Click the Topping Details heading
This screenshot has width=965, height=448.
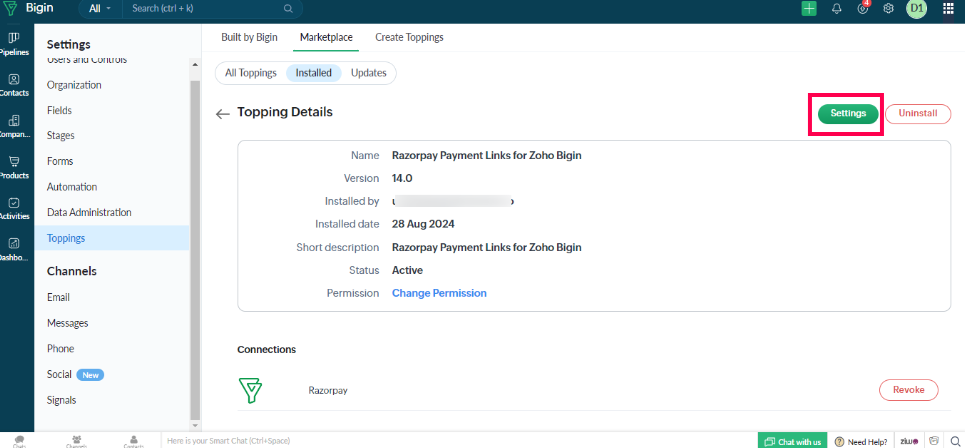(x=285, y=112)
